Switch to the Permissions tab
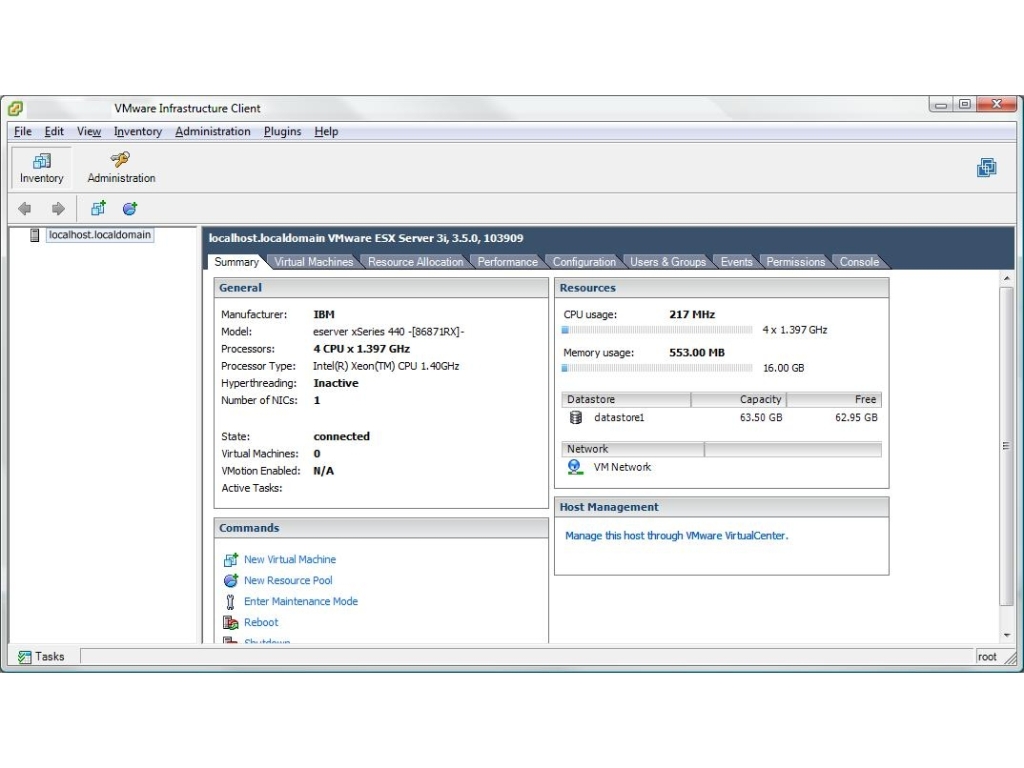 click(795, 262)
